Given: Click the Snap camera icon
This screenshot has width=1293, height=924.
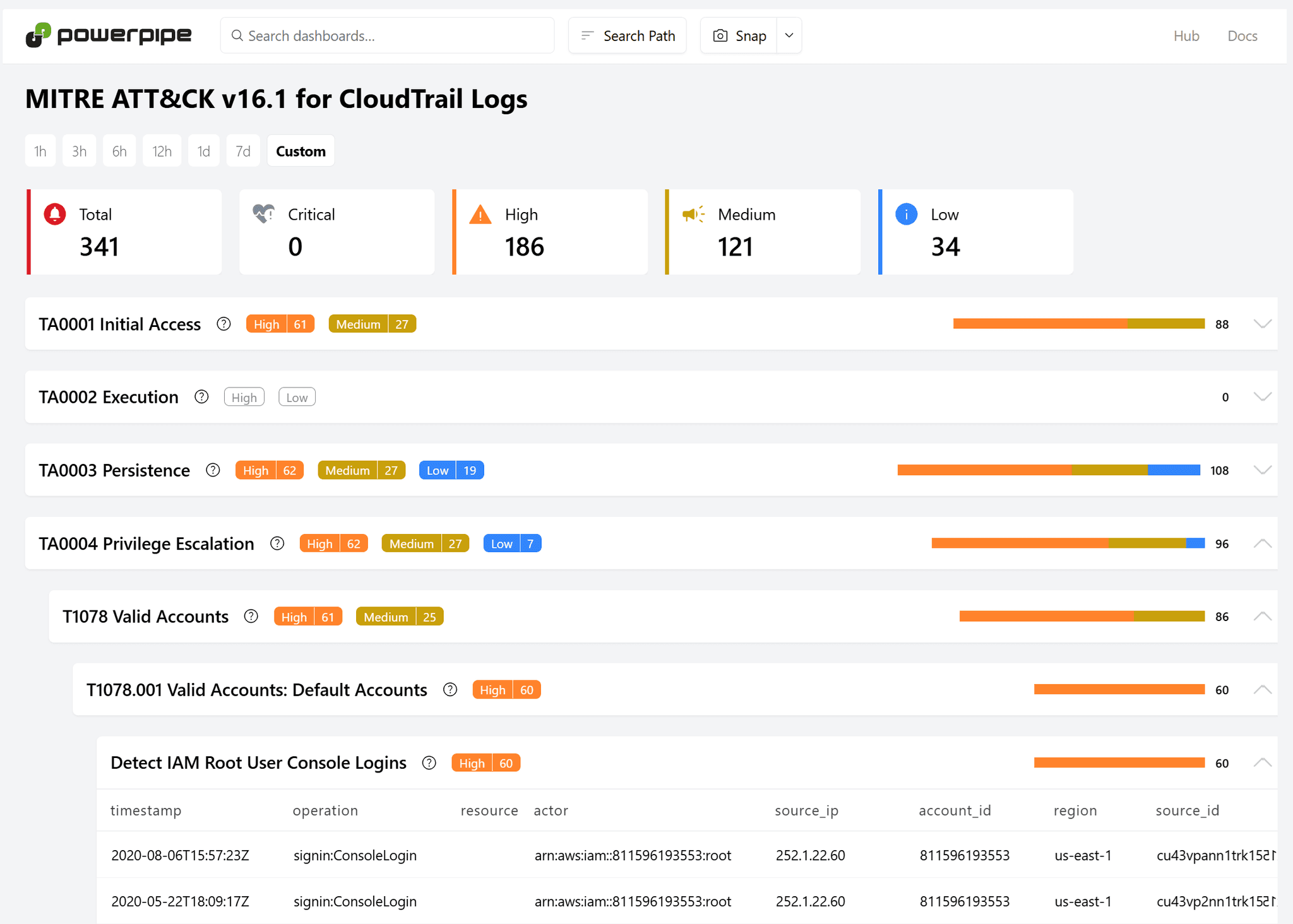Looking at the screenshot, I should click(720, 35).
